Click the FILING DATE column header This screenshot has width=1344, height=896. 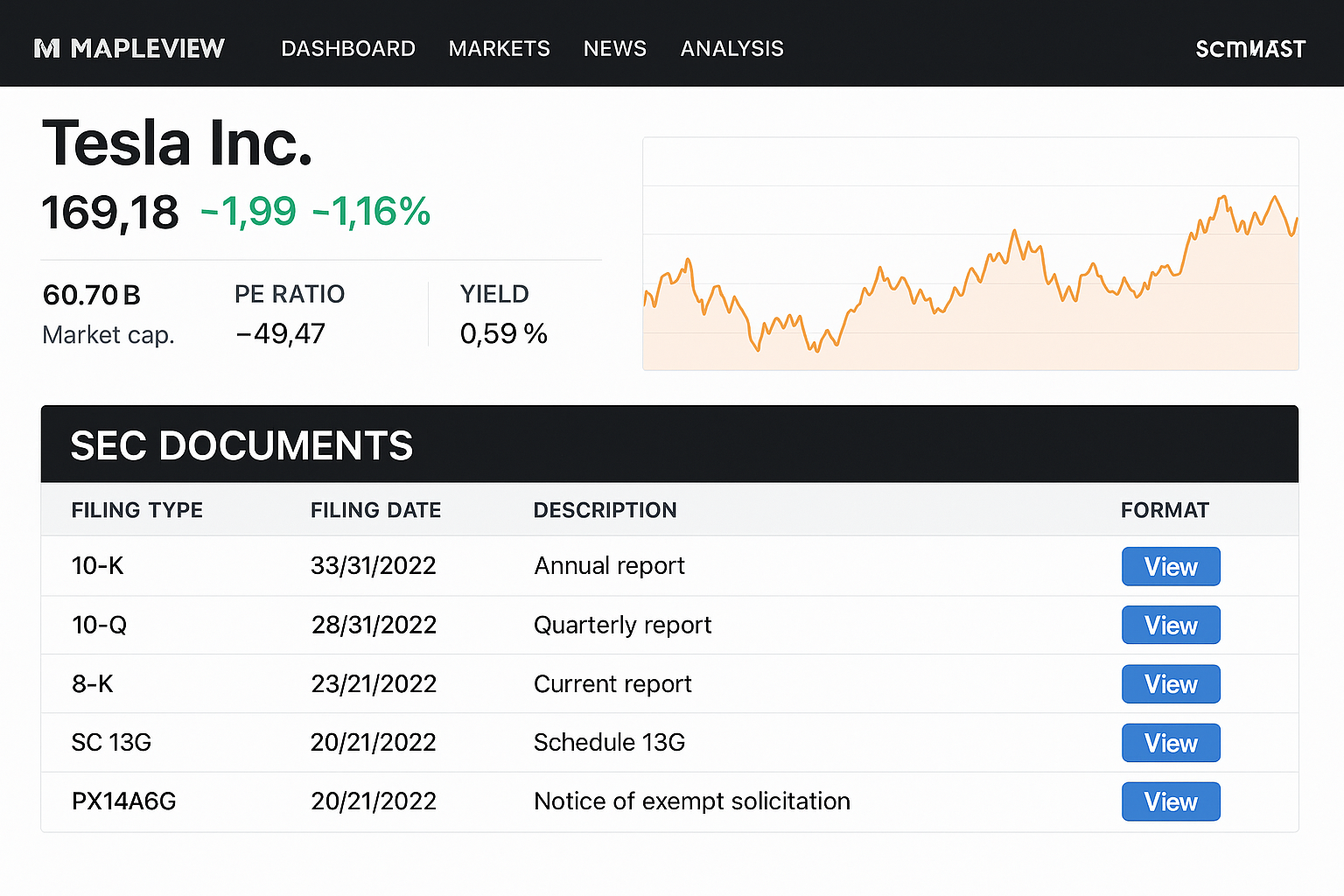click(376, 510)
